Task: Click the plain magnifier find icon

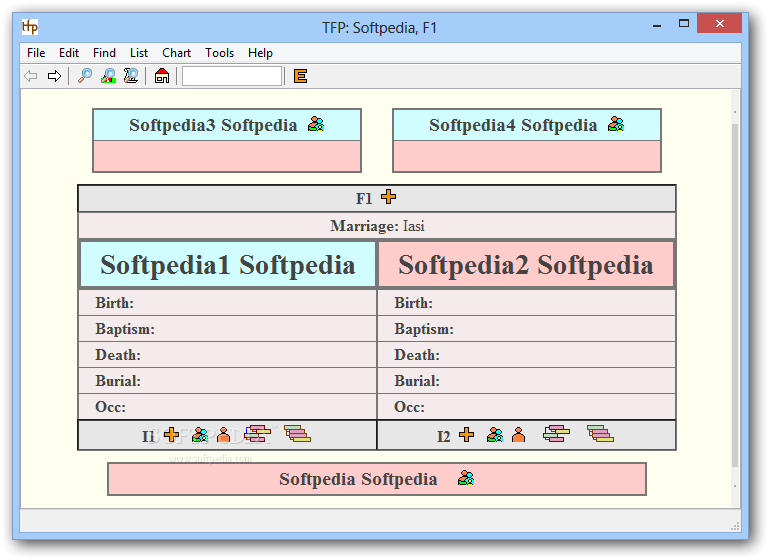Action: click(x=85, y=76)
